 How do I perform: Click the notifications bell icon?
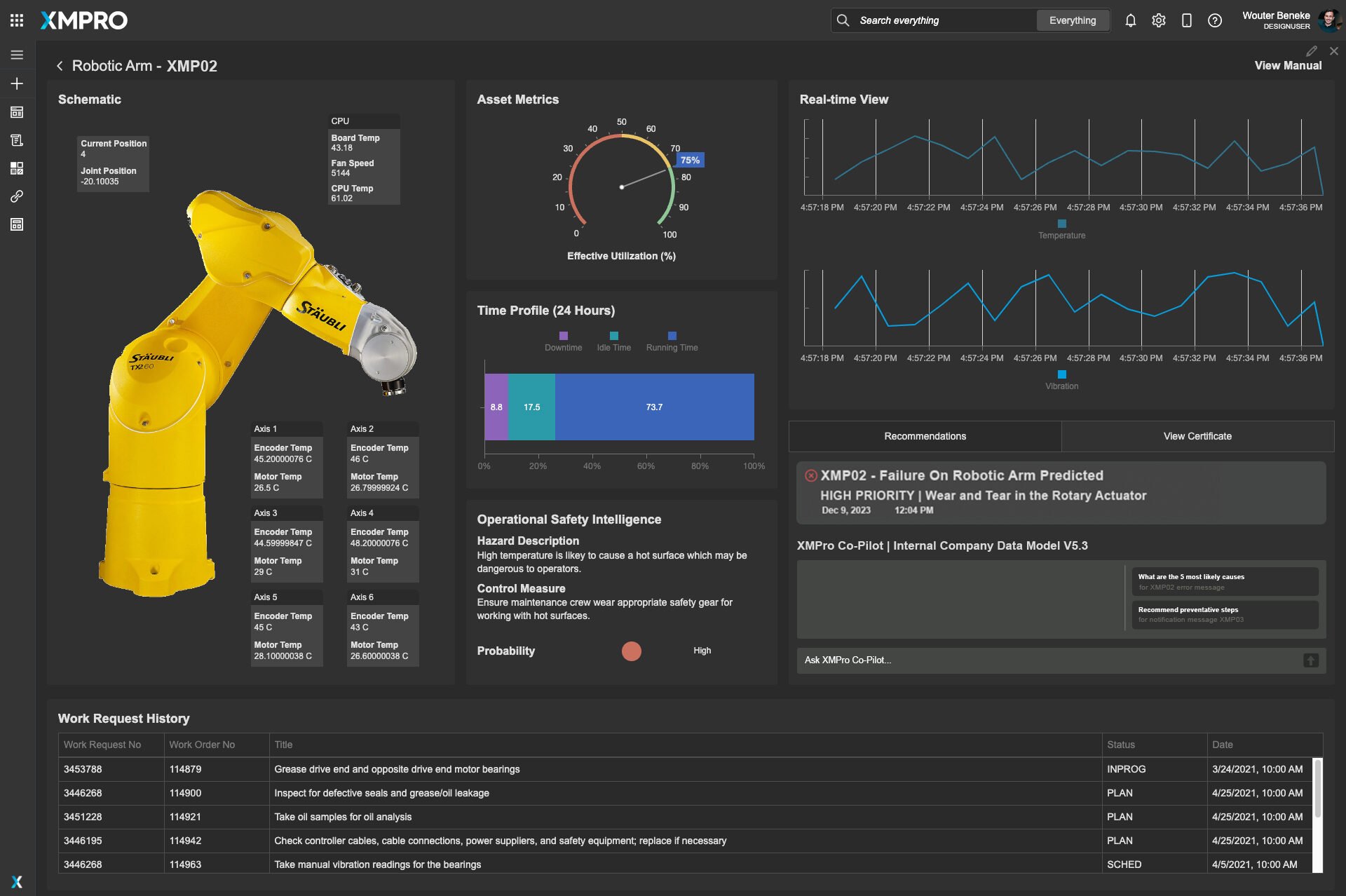1130,20
